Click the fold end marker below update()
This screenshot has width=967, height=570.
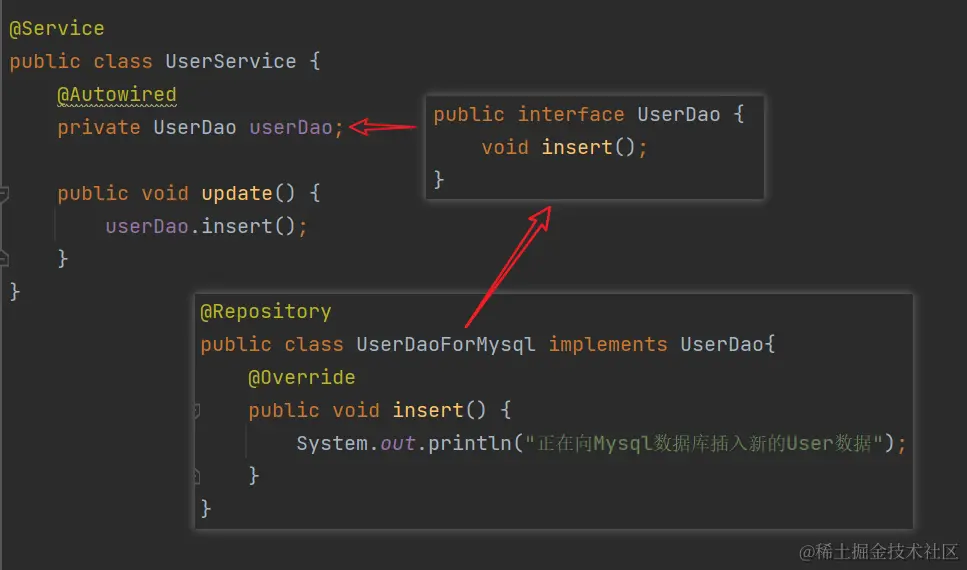(4, 258)
